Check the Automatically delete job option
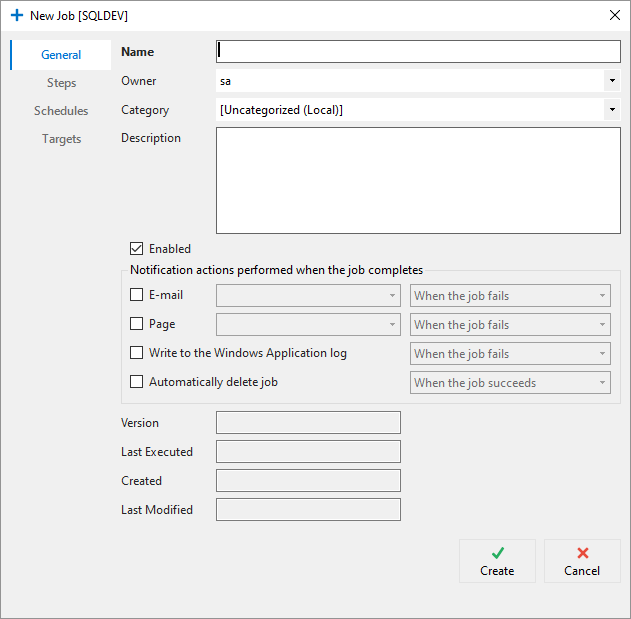The width and height of the screenshot is (631, 619). pyautogui.click(x=137, y=382)
